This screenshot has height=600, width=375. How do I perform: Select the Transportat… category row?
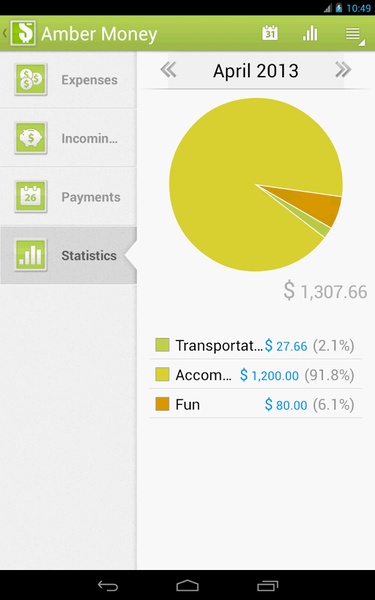[255, 345]
